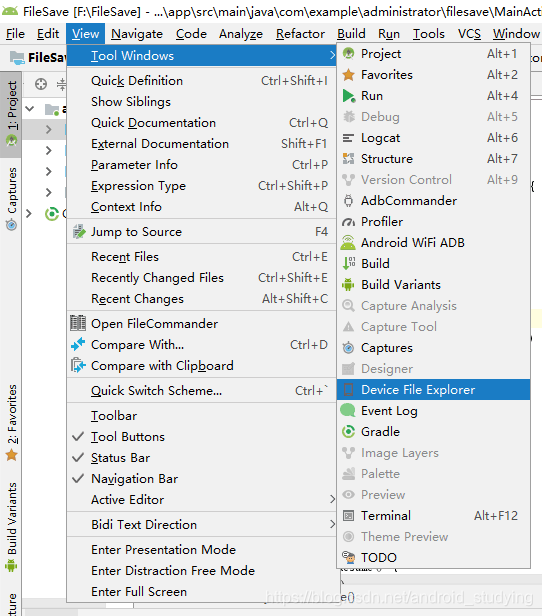542x616 pixels.
Task: Click the TODO icon in submenu
Action: point(348,557)
